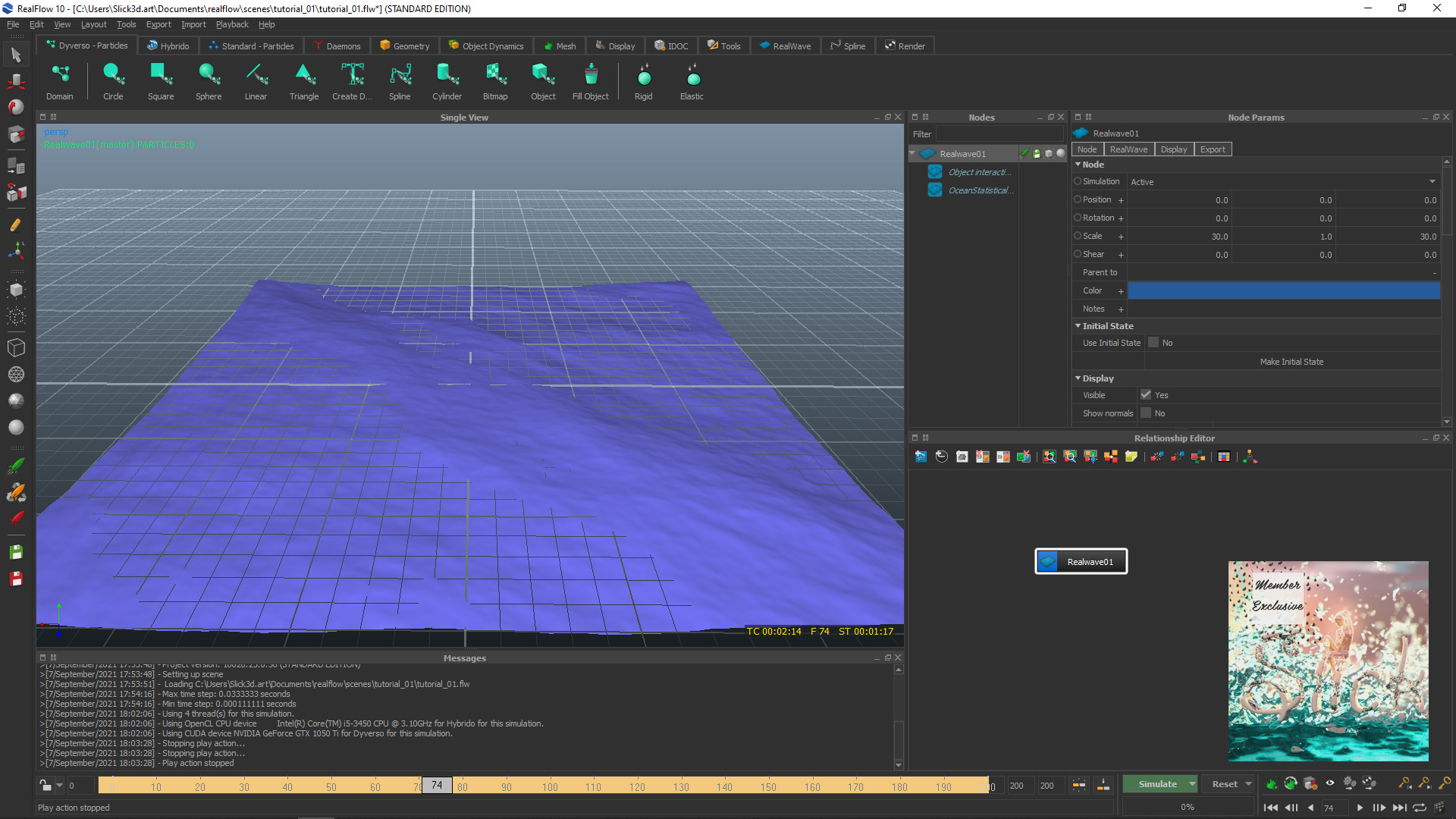Open the Playback menu
1456x819 pixels.
[232, 24]
